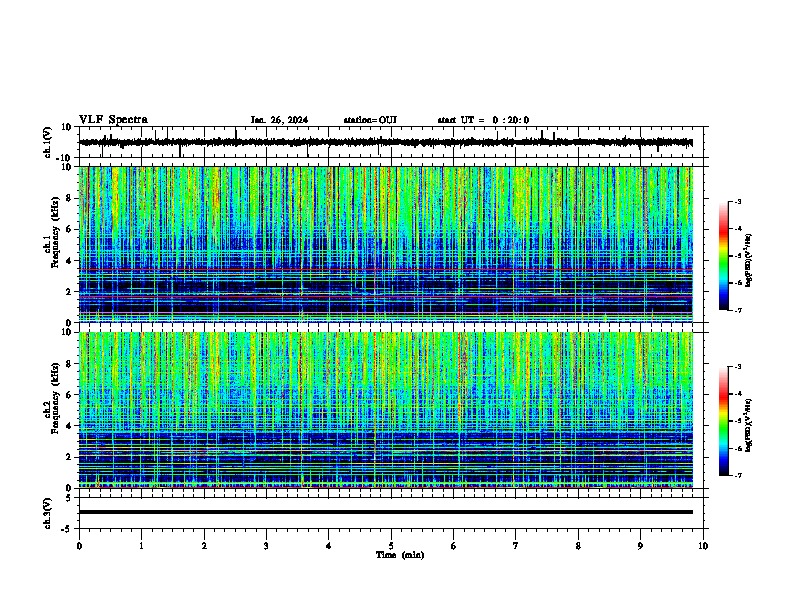Click the "-7" label below ch.2 color bar

tap(737, 475)
